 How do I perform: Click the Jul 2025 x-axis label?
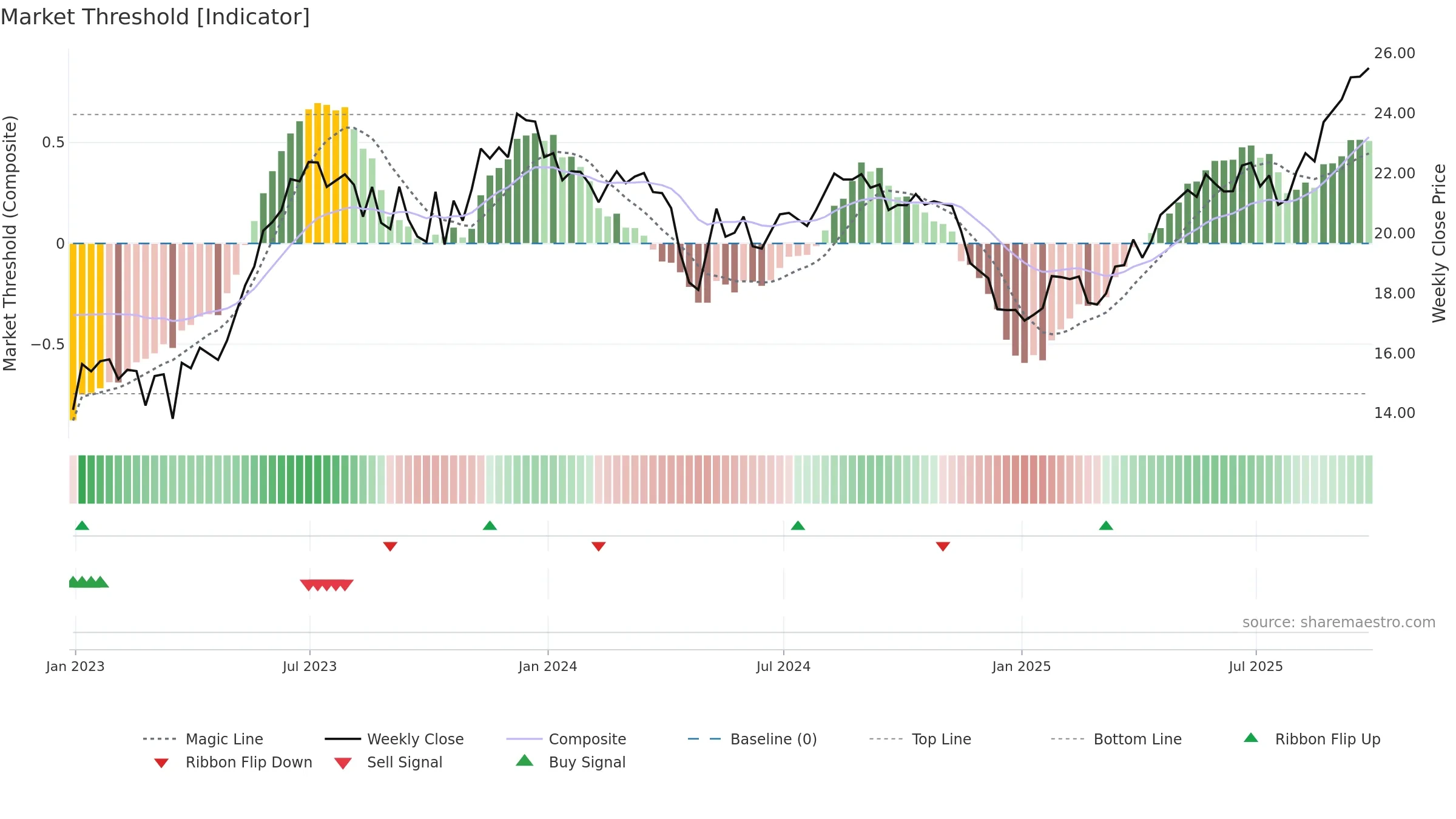1256,667
